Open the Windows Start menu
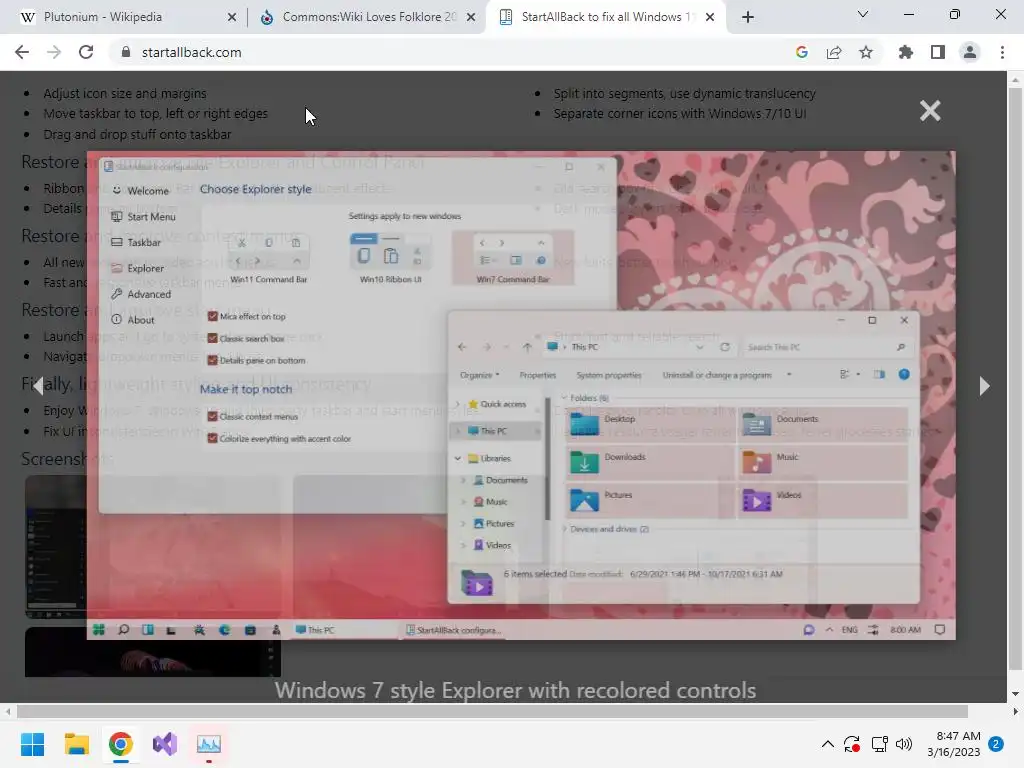The width and height of the screenshot is (1024, 768). pyautogui.click(x=32, y=744)
